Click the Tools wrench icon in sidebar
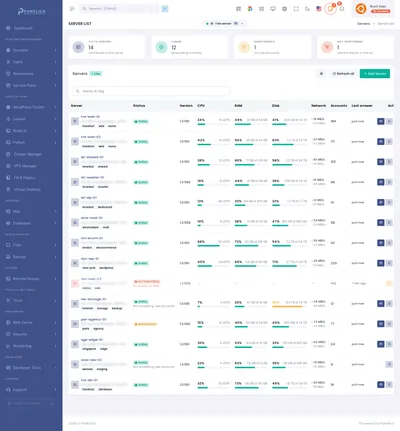The width and height of the screenshot is (400, 431). [x=8, y=300]
